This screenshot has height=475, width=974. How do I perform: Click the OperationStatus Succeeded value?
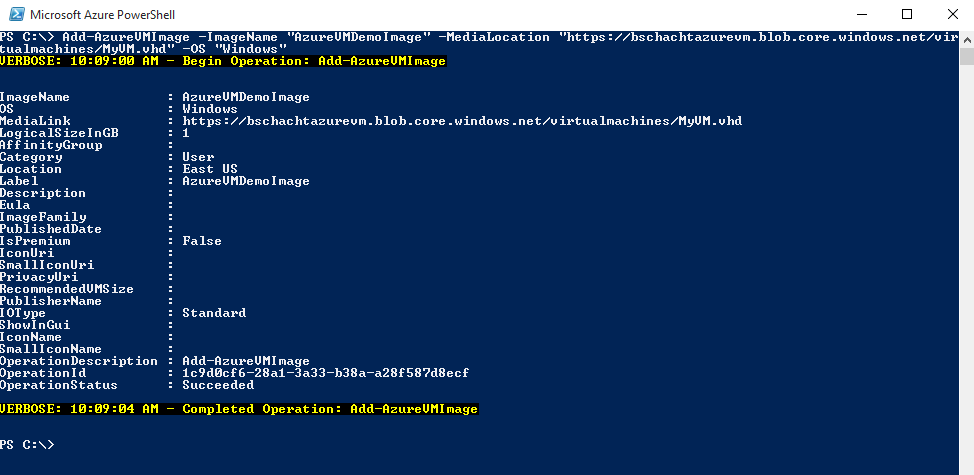pyautogui.click(x=217, y=385)
